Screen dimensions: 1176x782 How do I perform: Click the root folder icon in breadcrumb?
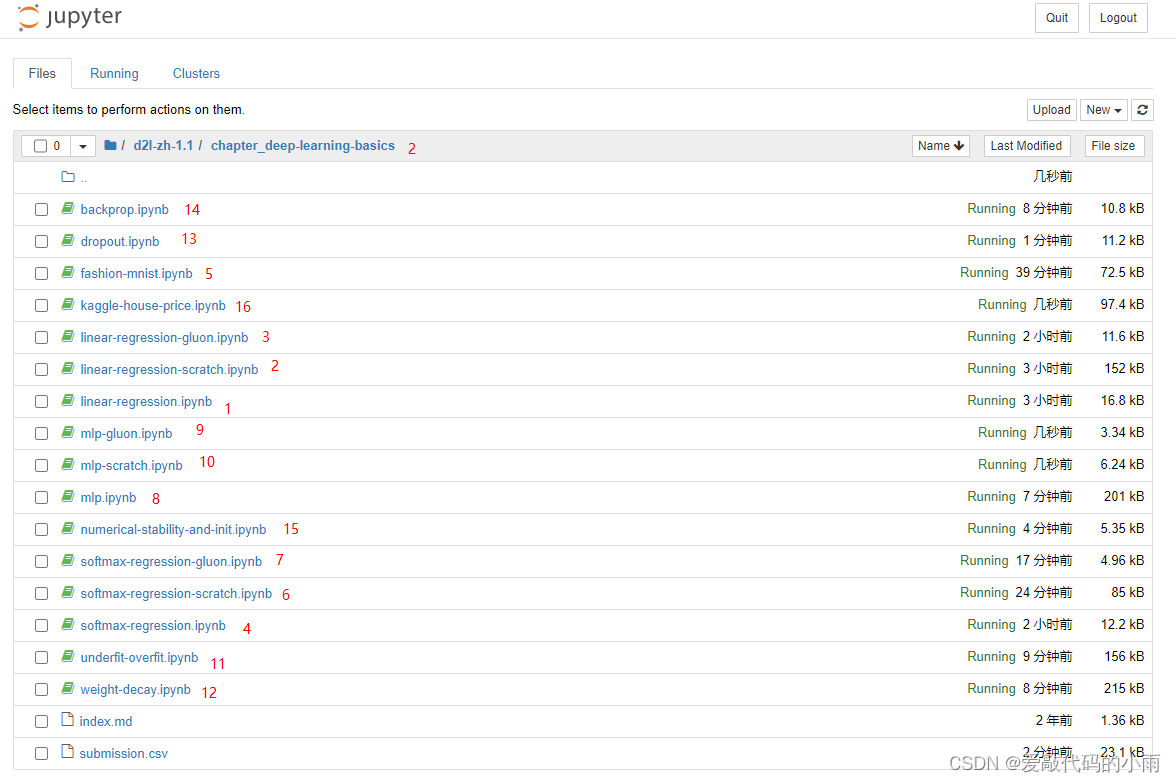point(110,145)
